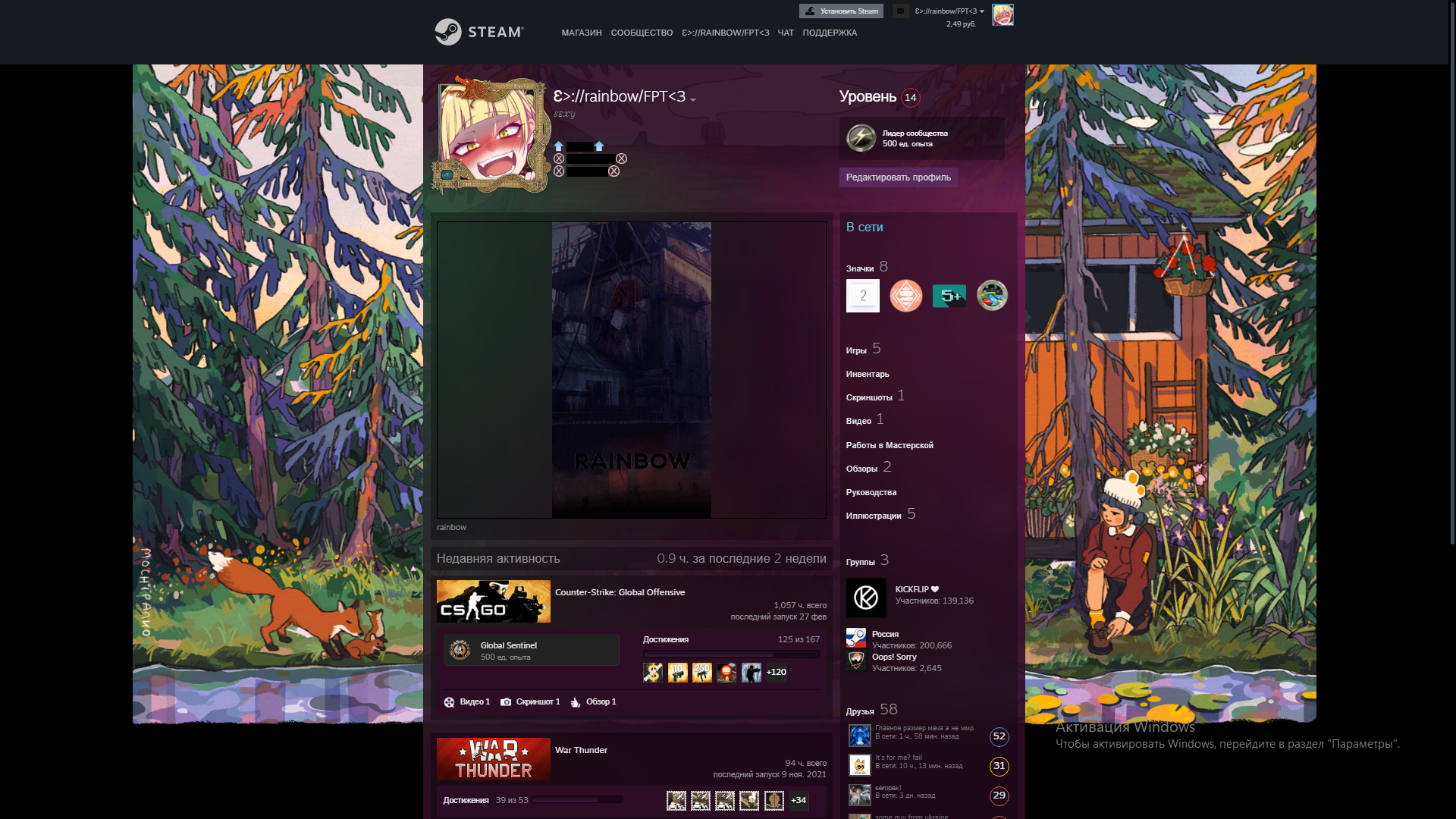Click the page vertical scrollbar

click(x=1452, y=273)
